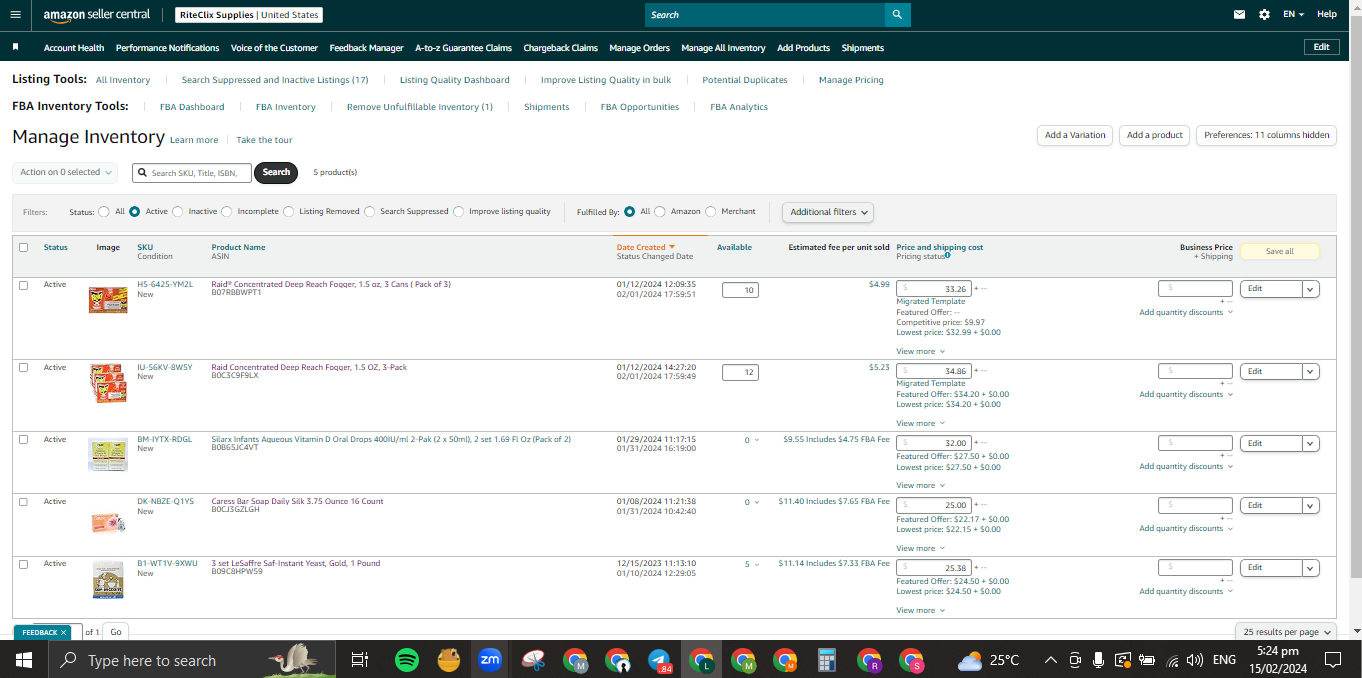
Task: Click the Take the tour link
Action: (x=264, y=140)
